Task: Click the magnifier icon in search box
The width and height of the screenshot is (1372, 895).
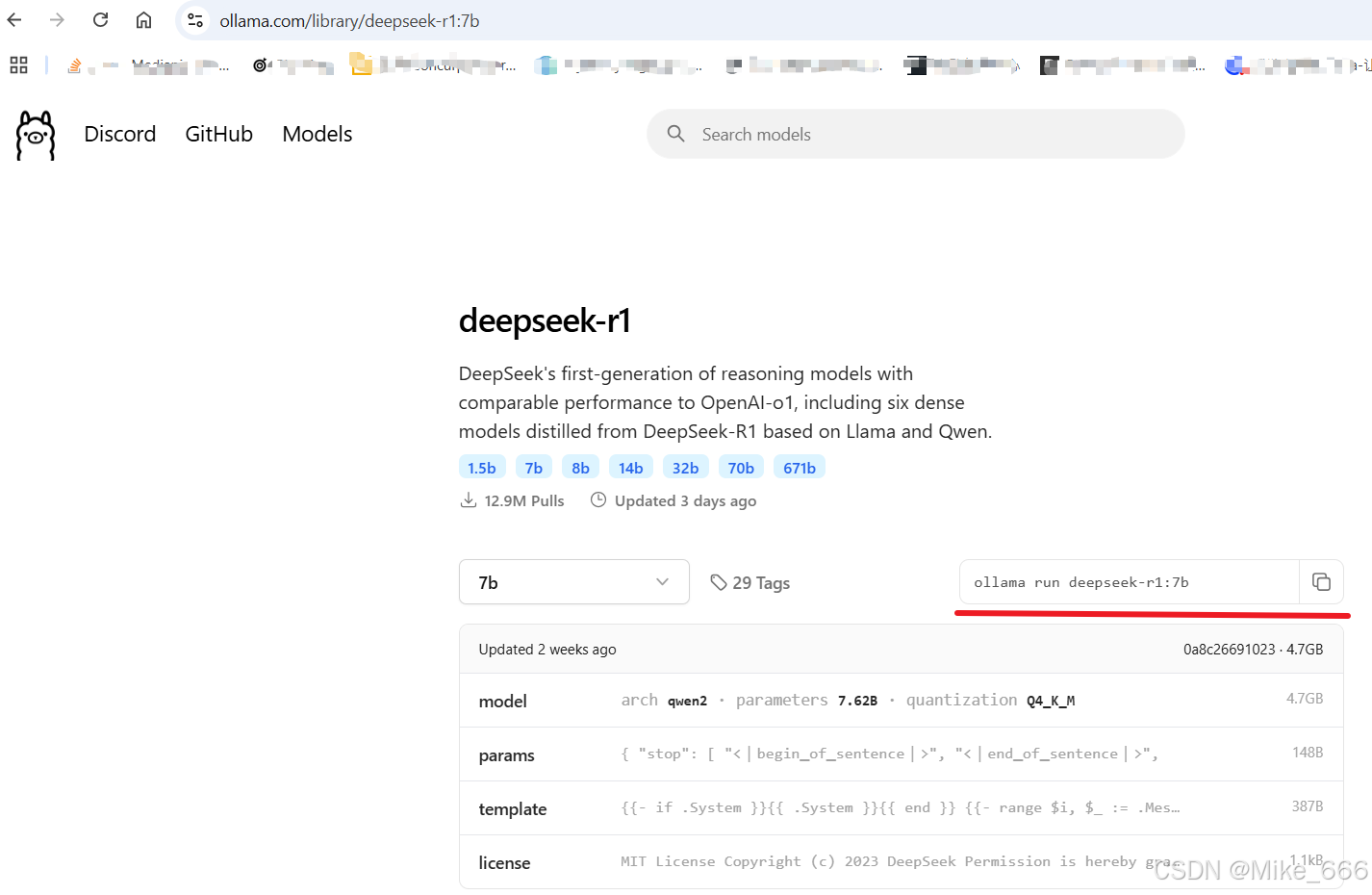Action: (x=676, y=134)
